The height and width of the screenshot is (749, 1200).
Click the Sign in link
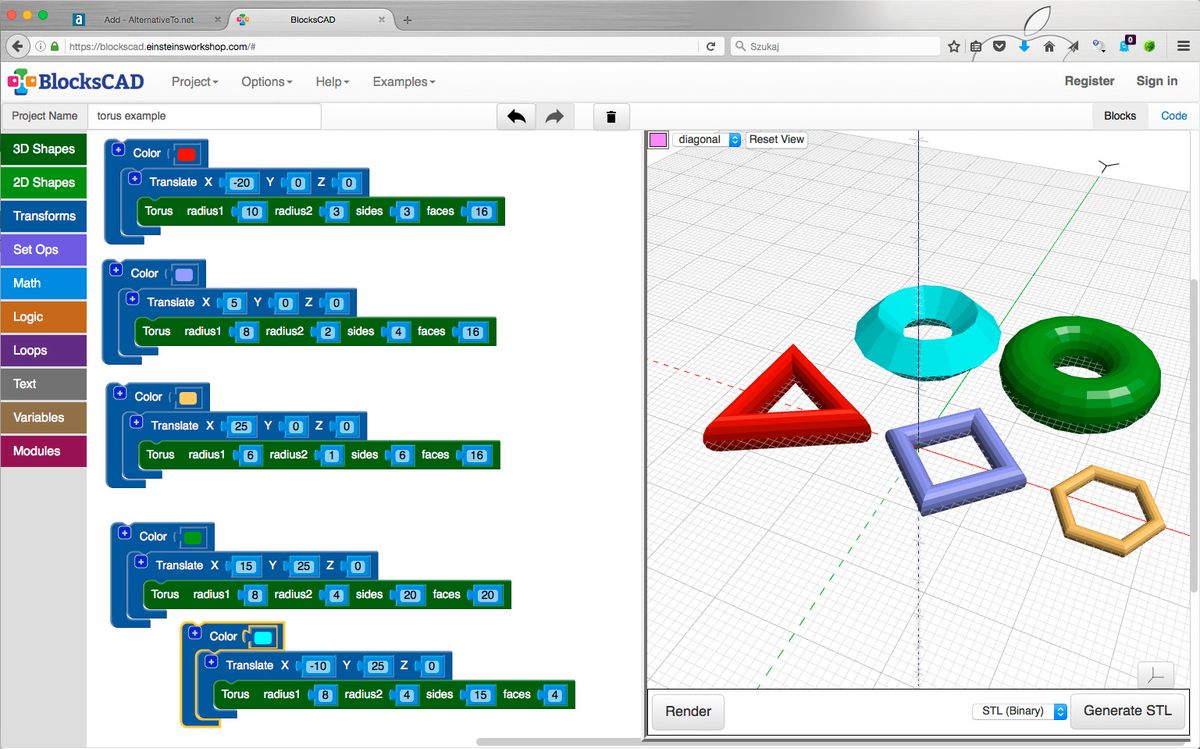pos(1156,81)
